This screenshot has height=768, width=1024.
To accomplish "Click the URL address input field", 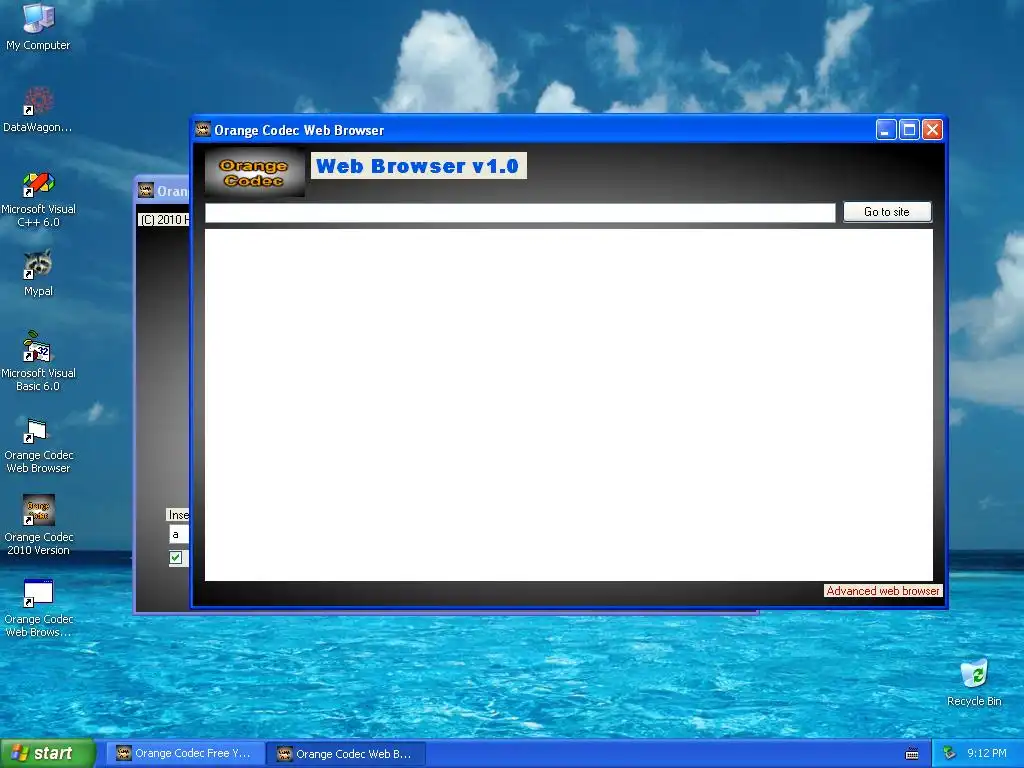I will click(x=520, y=213).
